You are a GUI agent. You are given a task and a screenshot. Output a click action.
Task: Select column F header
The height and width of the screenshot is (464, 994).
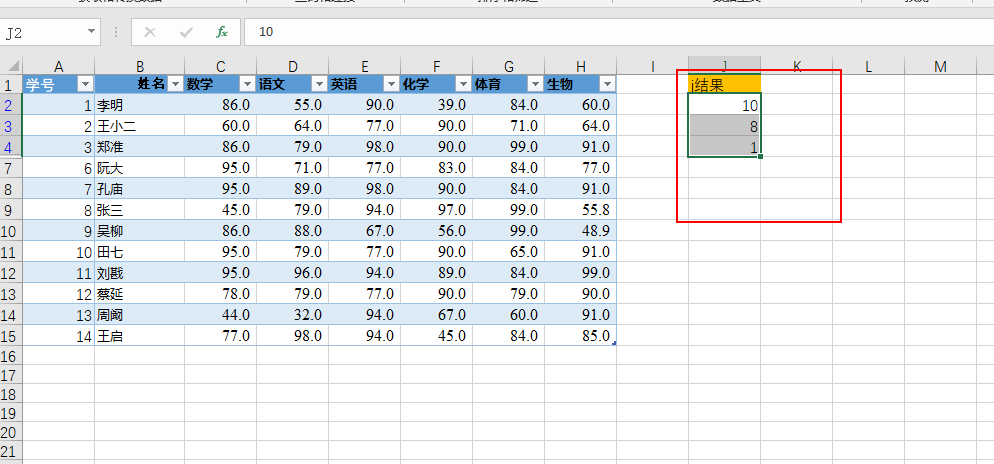[x=436, y=66]
